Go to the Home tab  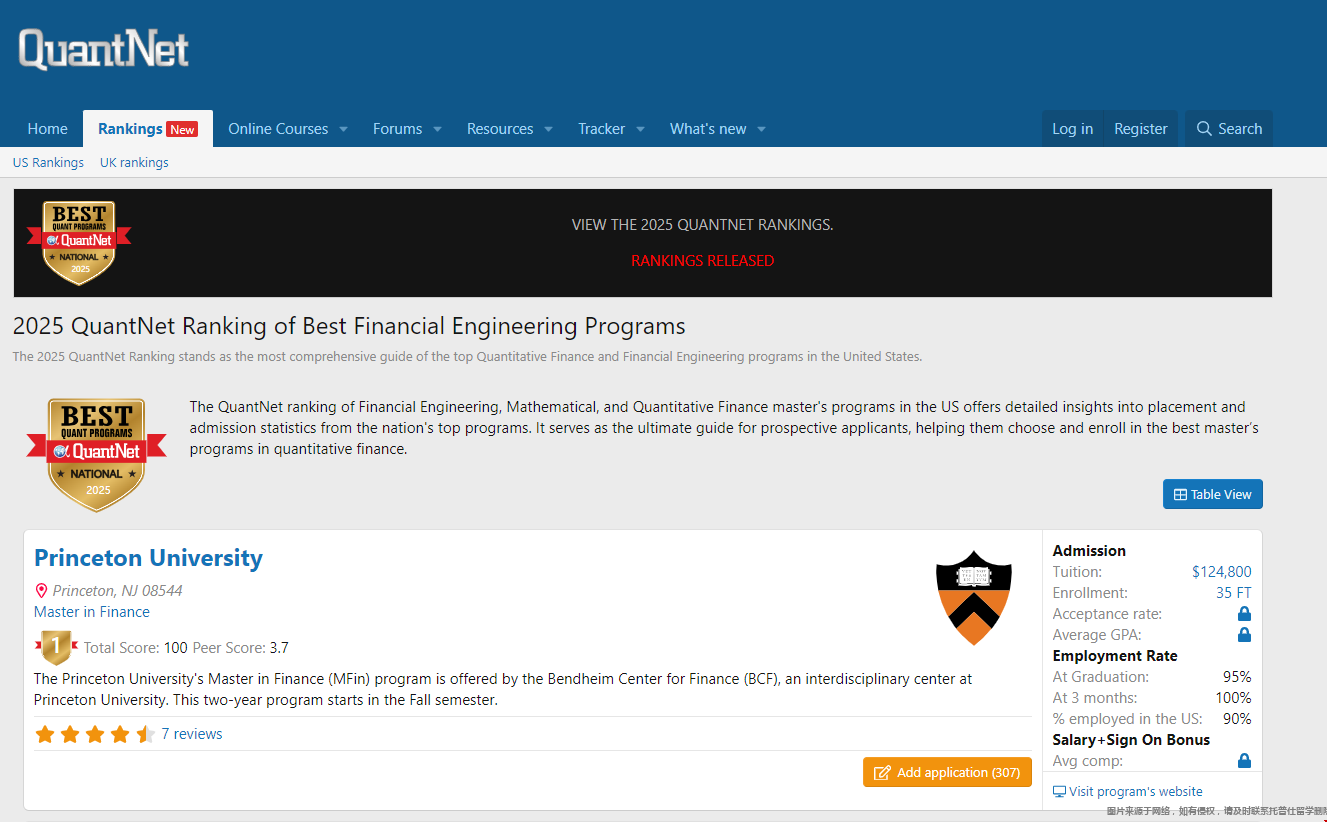tap(48, 129)
